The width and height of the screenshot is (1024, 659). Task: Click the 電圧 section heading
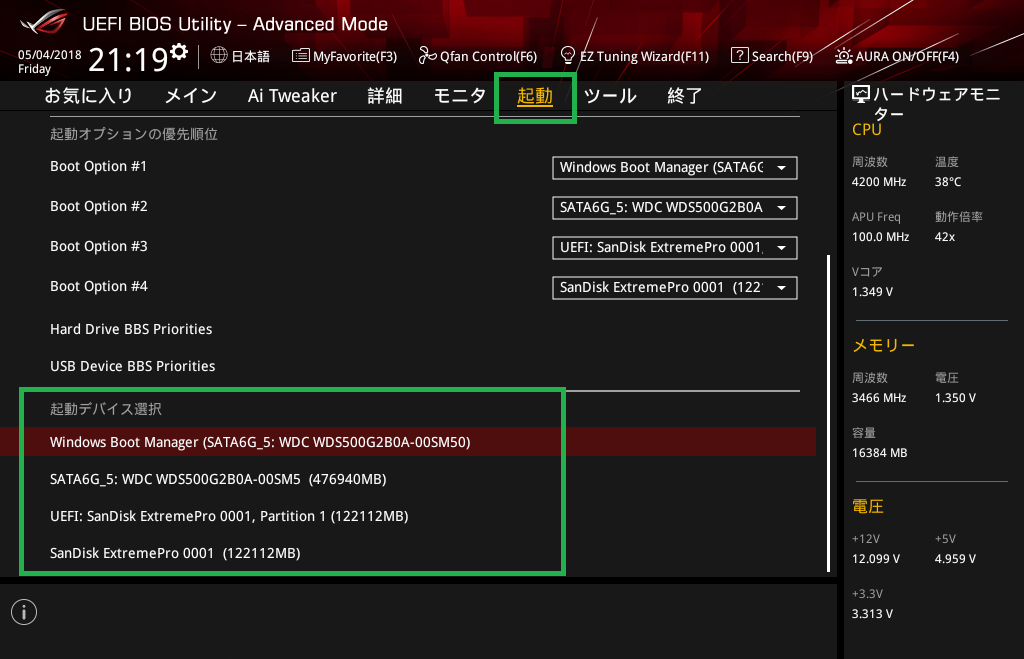(868, 506)
